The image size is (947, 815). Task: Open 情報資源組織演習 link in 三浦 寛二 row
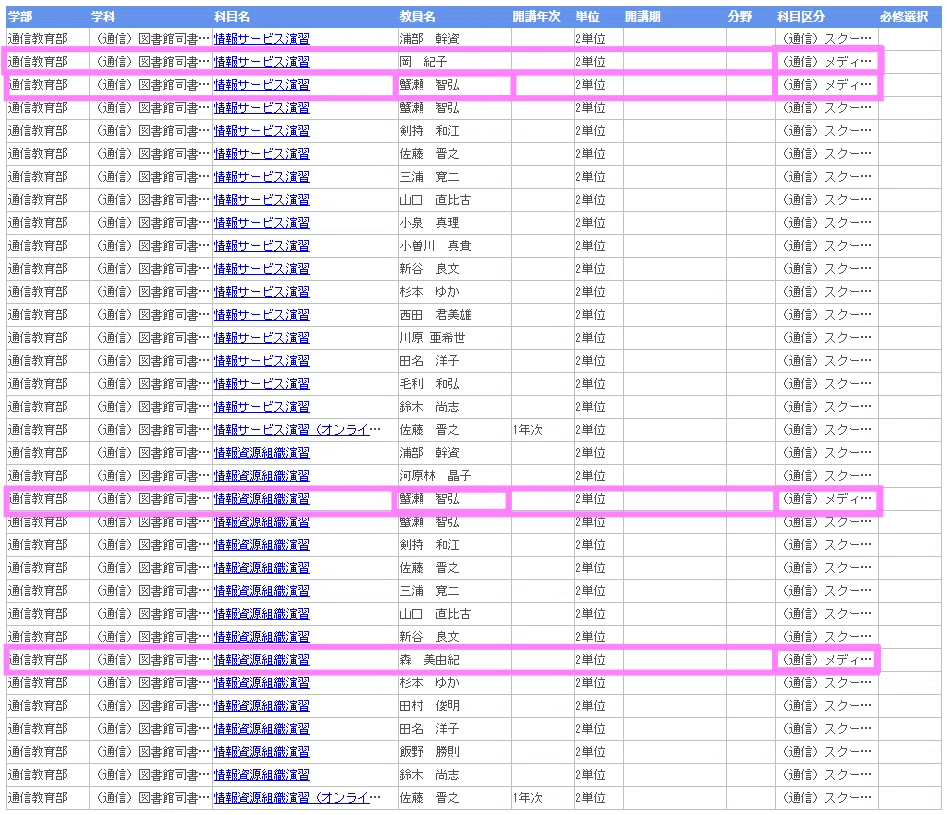tap(262, 590)
